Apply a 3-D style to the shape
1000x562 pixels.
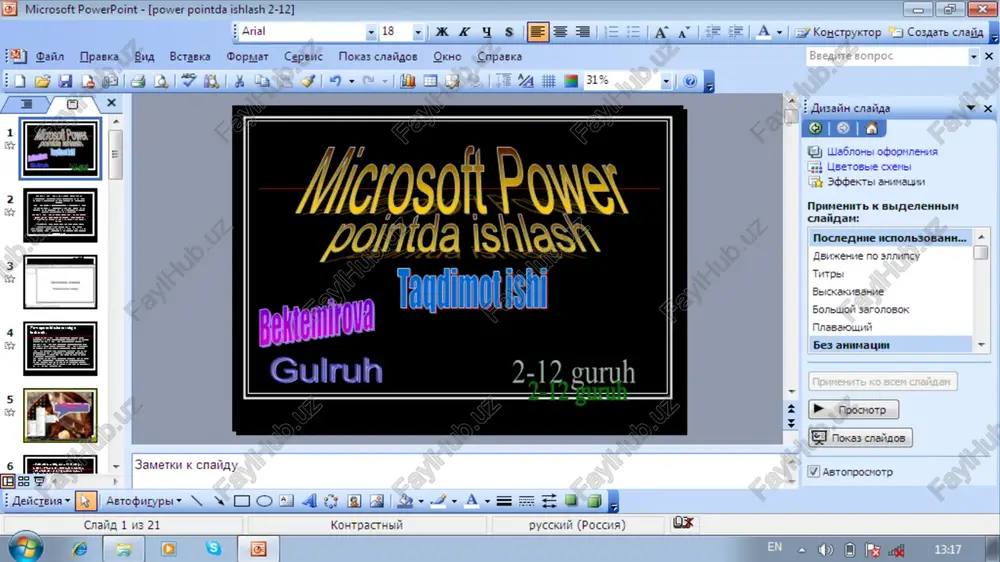coord(594,501)
